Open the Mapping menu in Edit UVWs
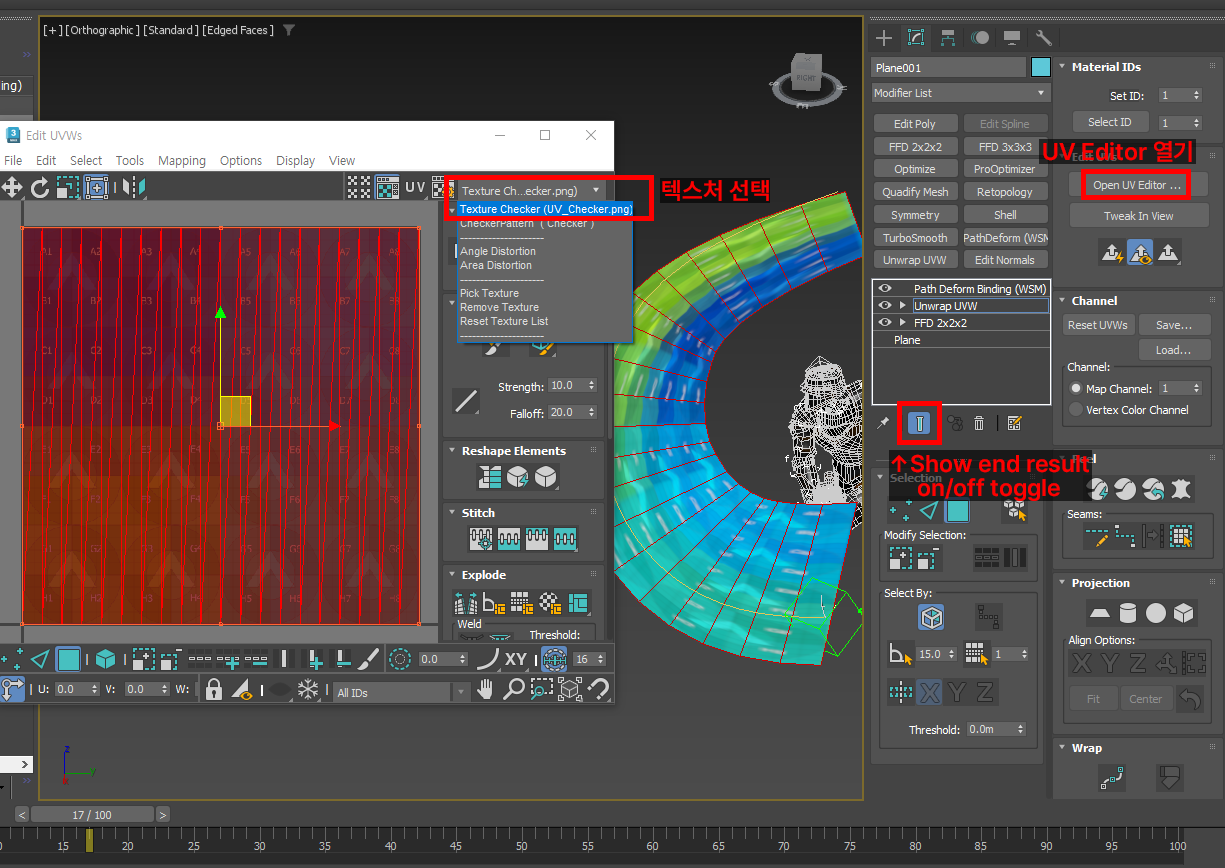Screen dimensions: 1225x868 point(182,160)
